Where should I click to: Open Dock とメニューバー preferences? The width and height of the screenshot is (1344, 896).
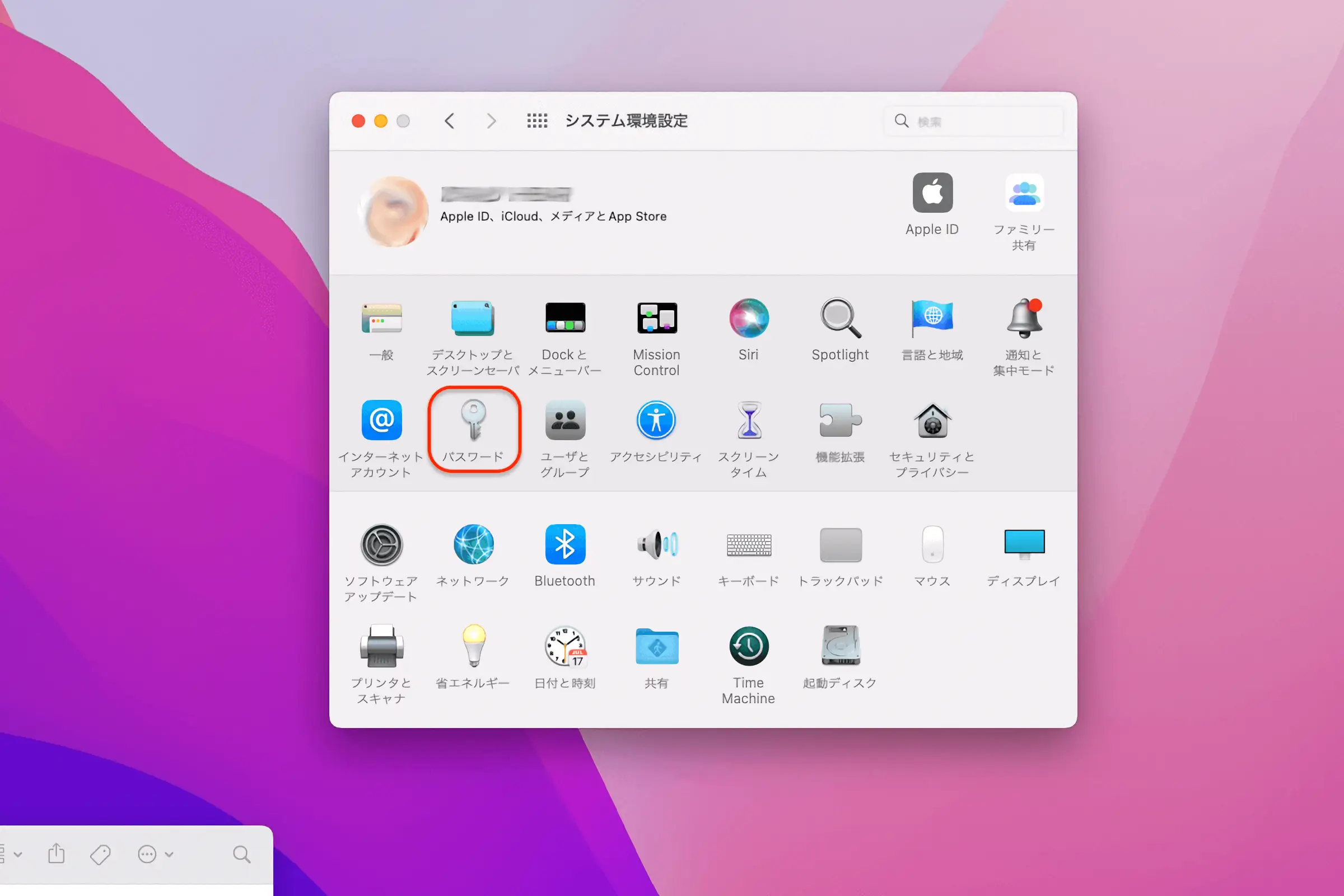[x=564, y=318]
